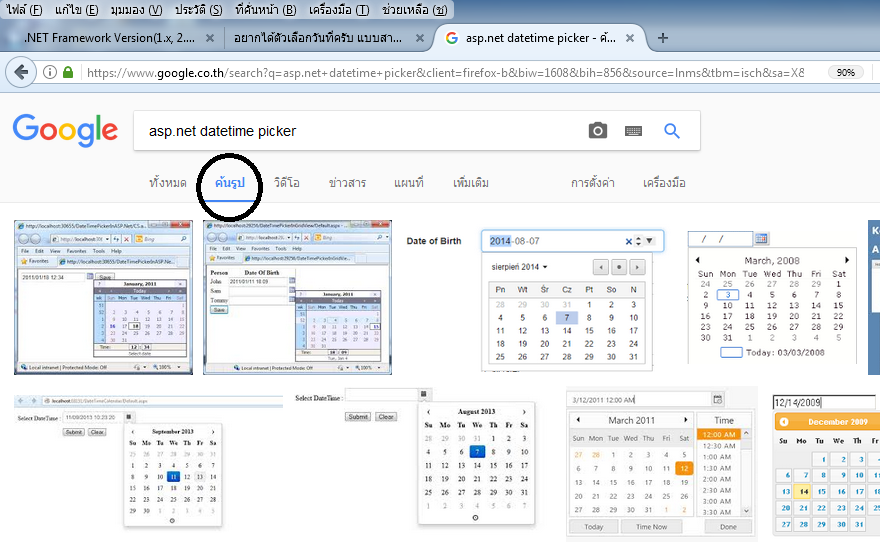The height and width of the screenshot is (548, 880).
Task: Open the แก้ไข (E) menu
Action: [x=76, y=10]
